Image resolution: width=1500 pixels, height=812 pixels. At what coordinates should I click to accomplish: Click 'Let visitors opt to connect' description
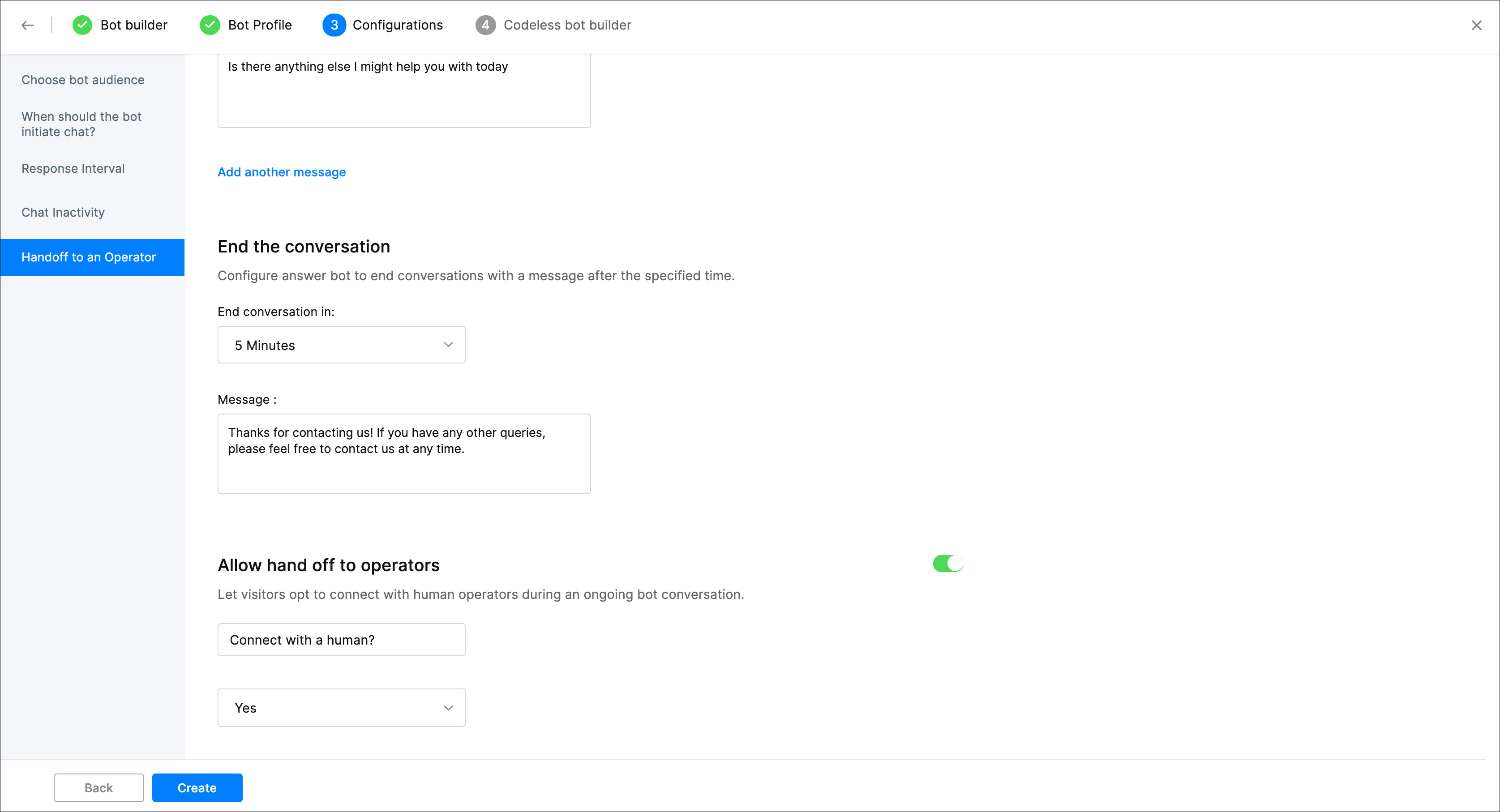(x=481, y=594)
